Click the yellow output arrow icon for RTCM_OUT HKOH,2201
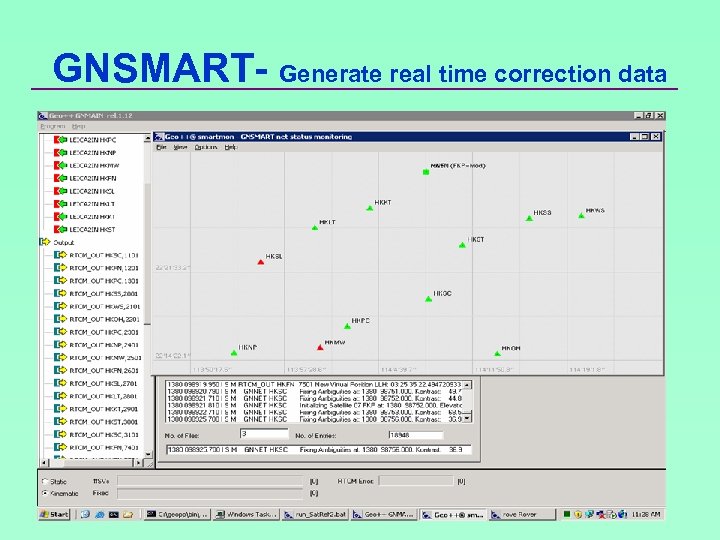The width and height of the screenshot is (720, 540). pyautogui.click(x=60, y=319)
